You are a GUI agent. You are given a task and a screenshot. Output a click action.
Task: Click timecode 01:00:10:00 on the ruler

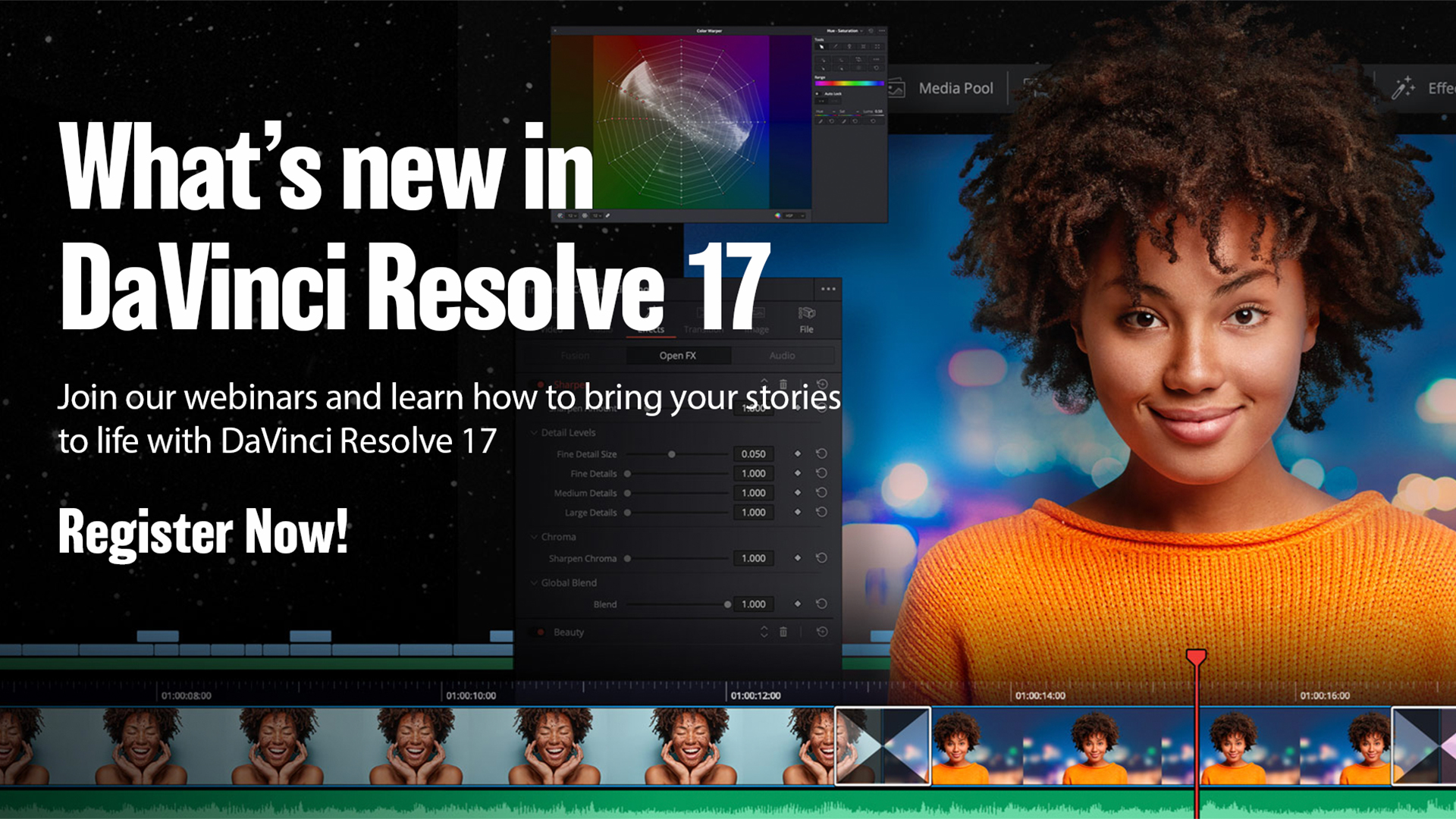pyautogui.click(x=471, y=696)
